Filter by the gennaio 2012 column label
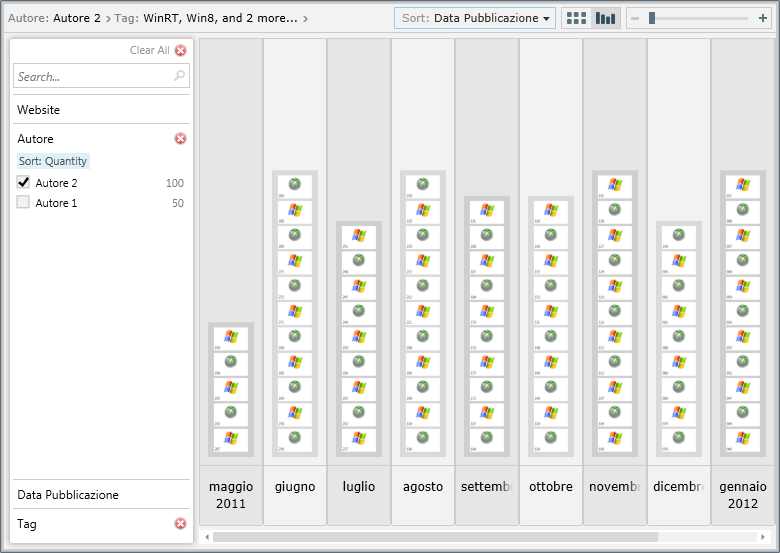Screen dimensions: 780x553 [x=743, y=495]
